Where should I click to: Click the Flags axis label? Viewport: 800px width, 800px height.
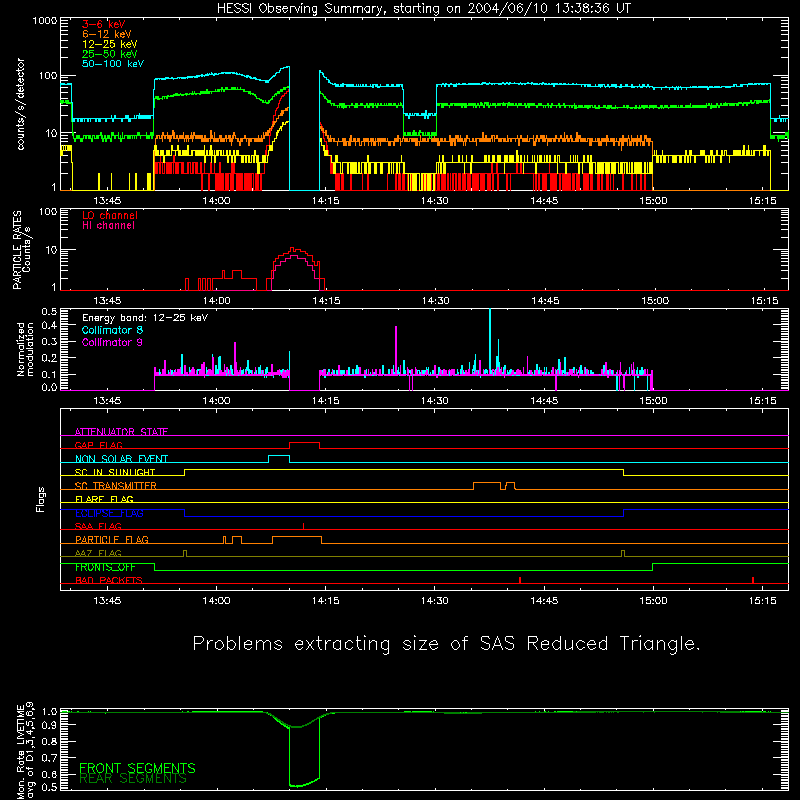tap(40, 499)
